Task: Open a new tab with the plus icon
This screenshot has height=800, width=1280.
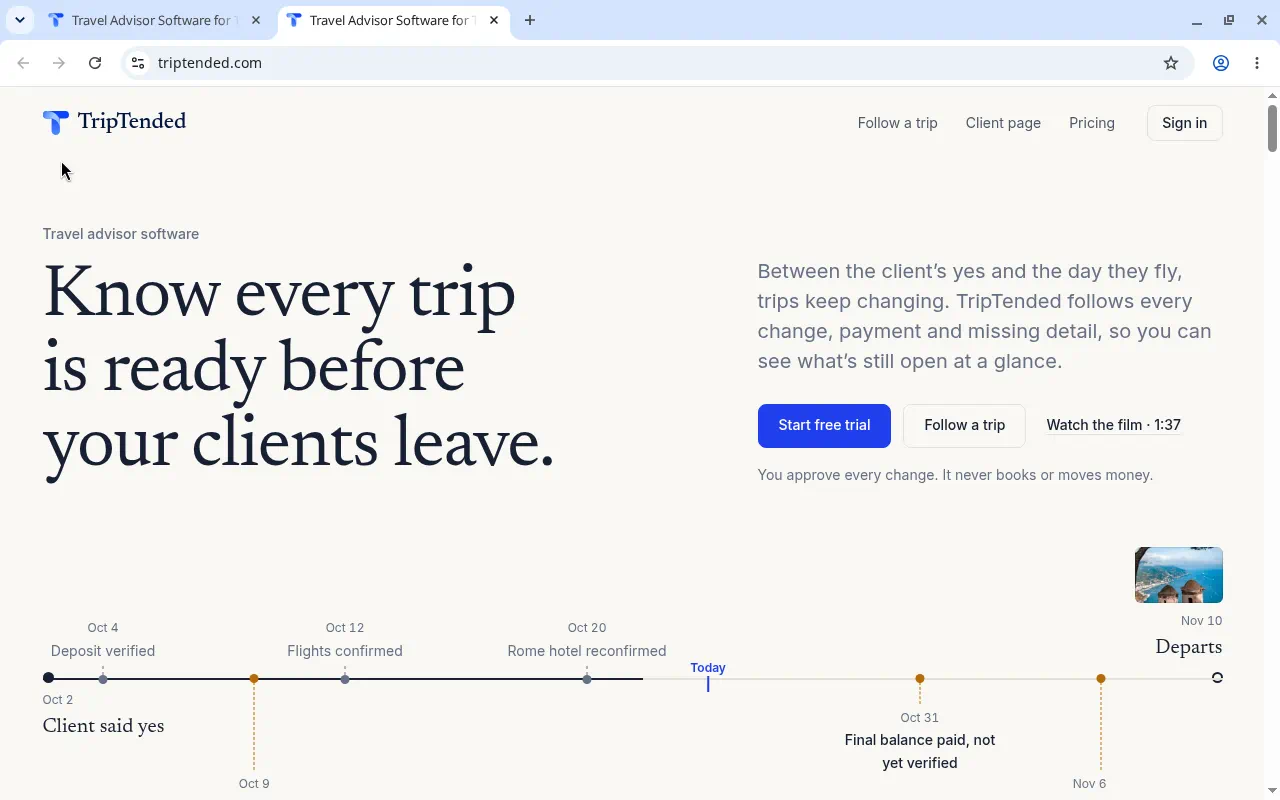Action: tap(530, 20)
